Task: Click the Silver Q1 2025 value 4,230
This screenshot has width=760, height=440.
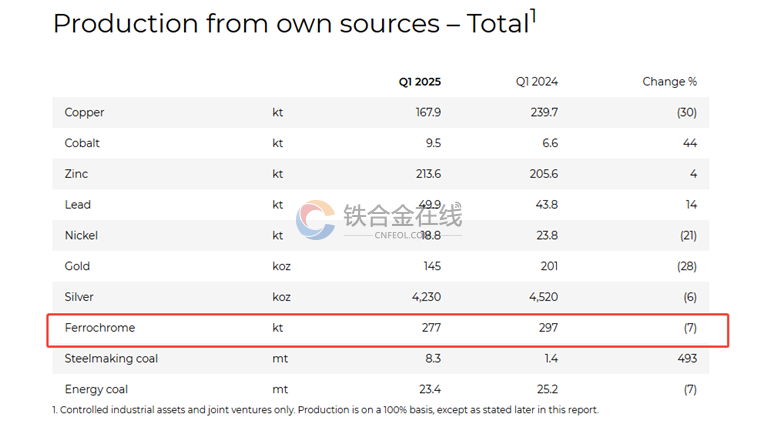Action: [427, 297]
